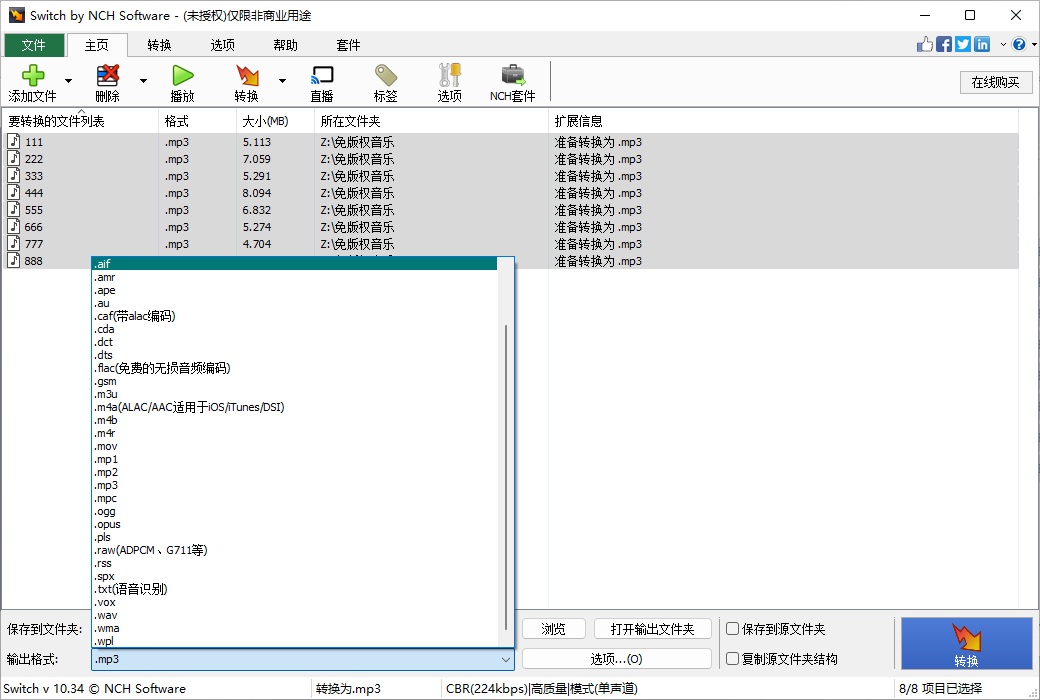Sort by 所在文件夹 column header
The height and width of the screenshot is (700, 1040).
point(431,121)
